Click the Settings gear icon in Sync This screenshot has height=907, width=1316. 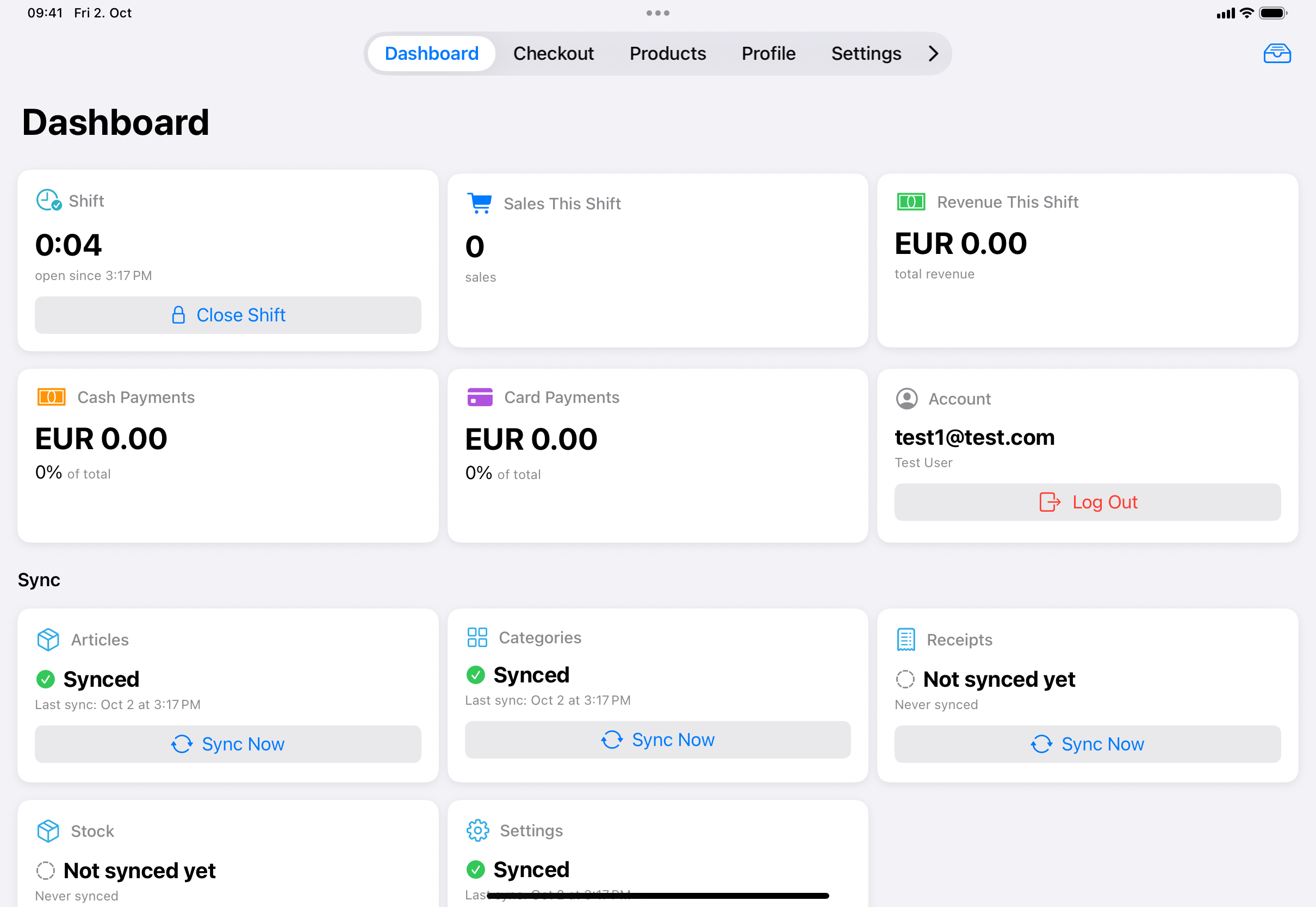tap(478, 830)
